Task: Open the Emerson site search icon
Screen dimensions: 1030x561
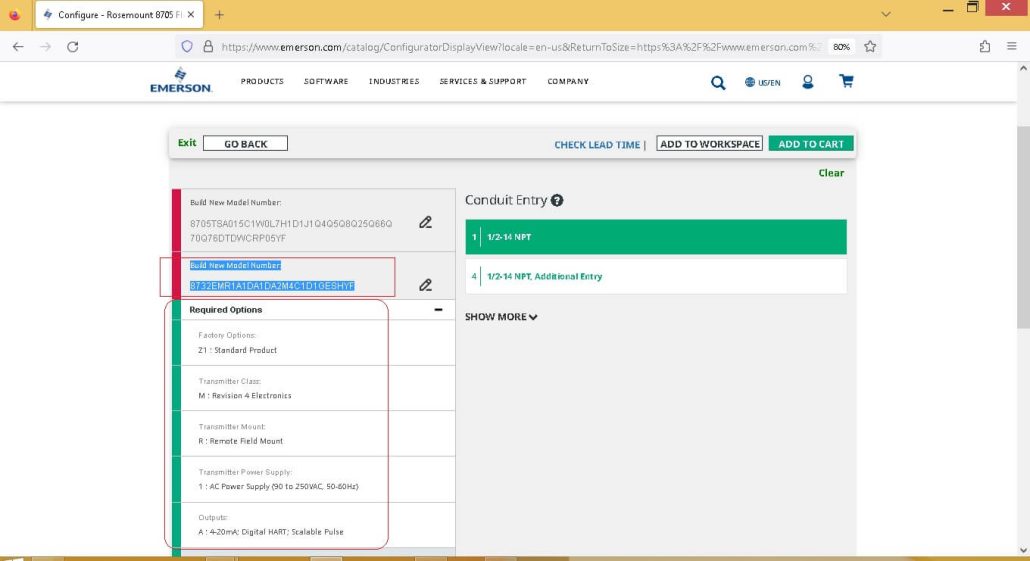Action: click(x=718, y=83)
